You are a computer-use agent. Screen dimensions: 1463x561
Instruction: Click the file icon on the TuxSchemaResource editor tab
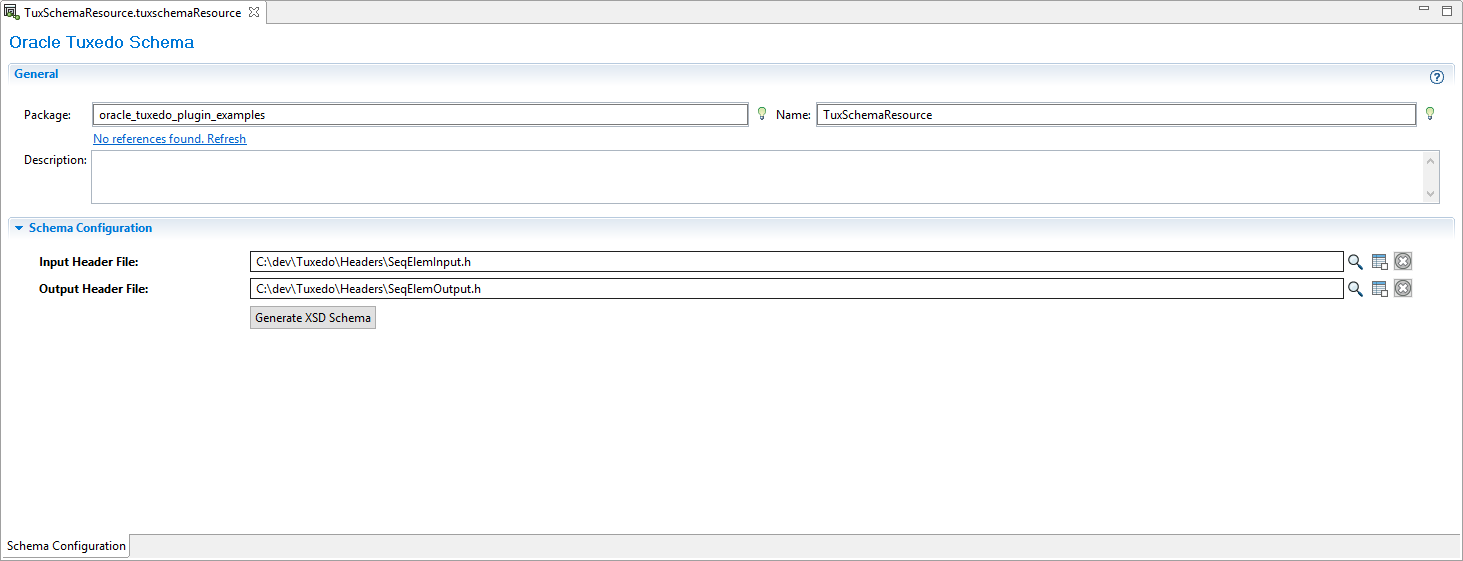pos(12,13)
